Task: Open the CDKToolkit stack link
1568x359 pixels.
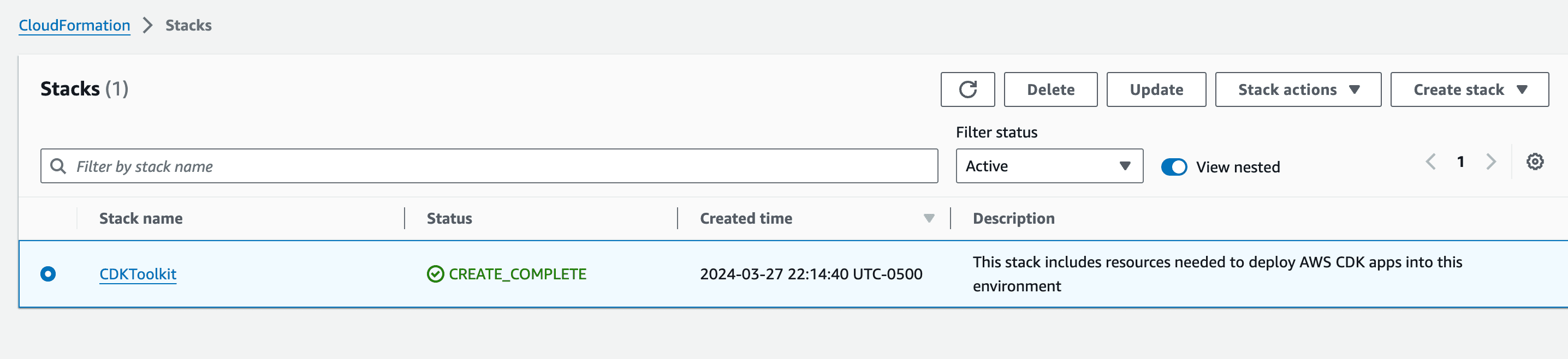Action: pyautogui.click(x=138, y=274)
